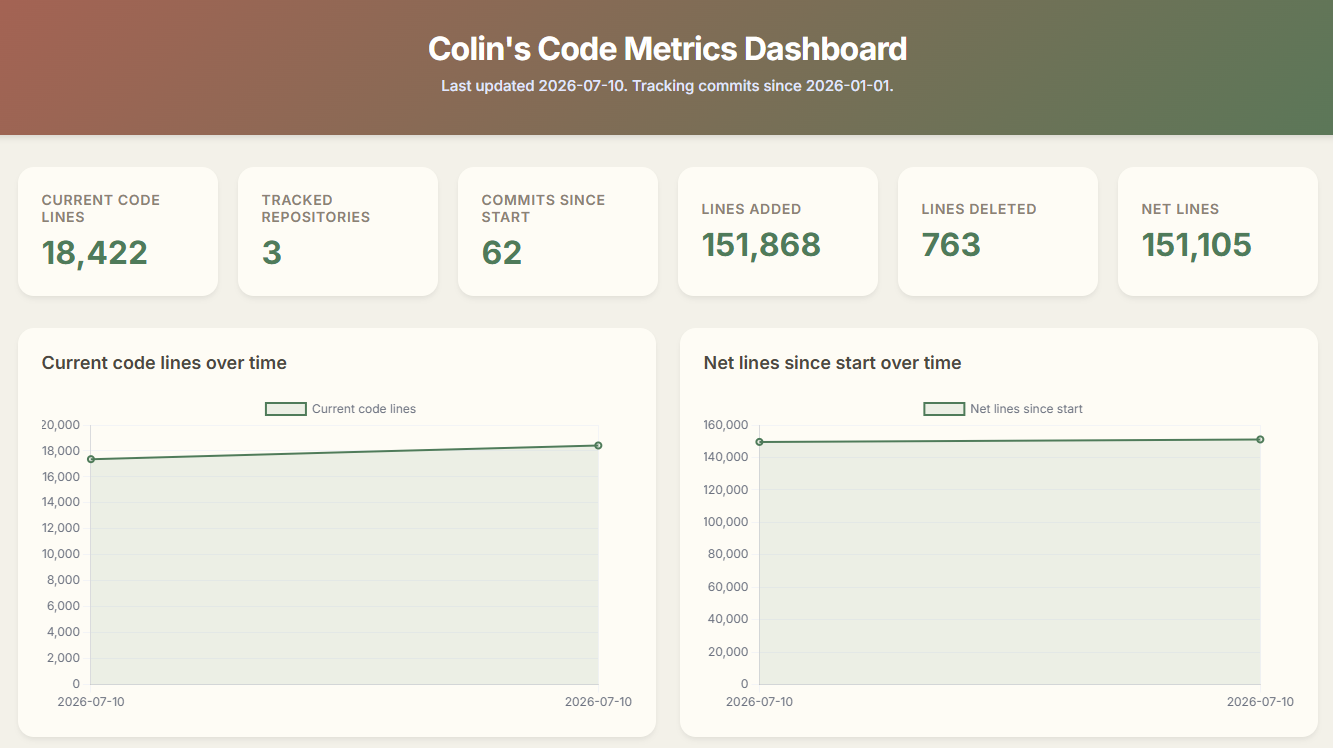Click the Net lines since start legend color box
Image resolution: width=1333 pixels, height=748 pixels.
(943, 409)
